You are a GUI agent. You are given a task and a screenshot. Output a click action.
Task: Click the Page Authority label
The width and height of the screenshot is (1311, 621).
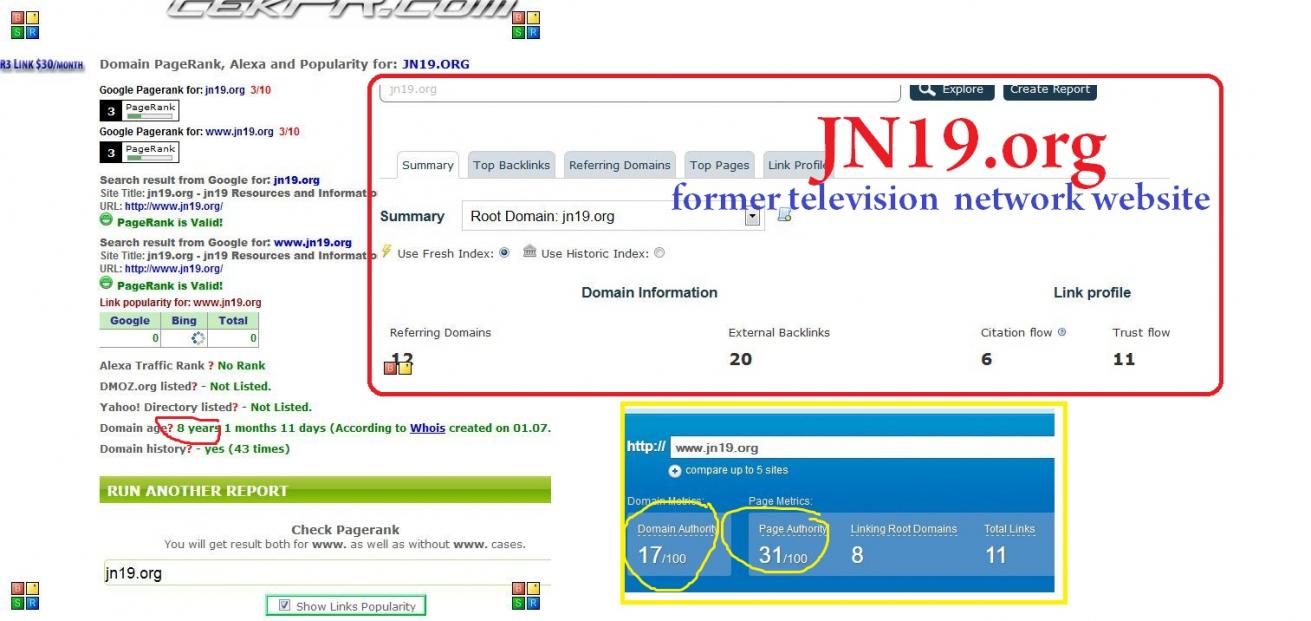click(793, 529)
